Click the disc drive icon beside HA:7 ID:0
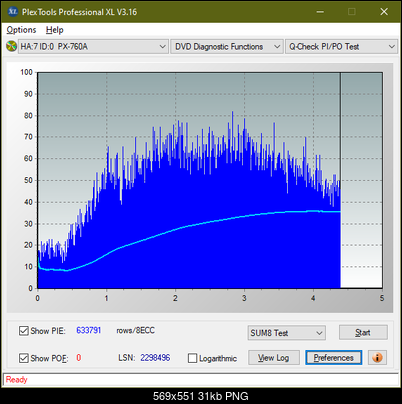Image resolution: width=402 pixels, height=404 pixels. 11,46
